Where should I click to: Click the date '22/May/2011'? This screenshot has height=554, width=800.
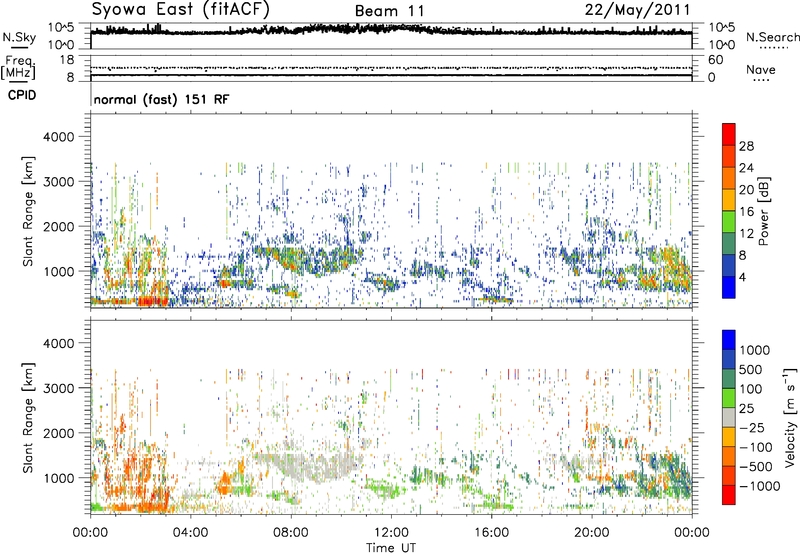pyautogui.click(x=637, y=9)
